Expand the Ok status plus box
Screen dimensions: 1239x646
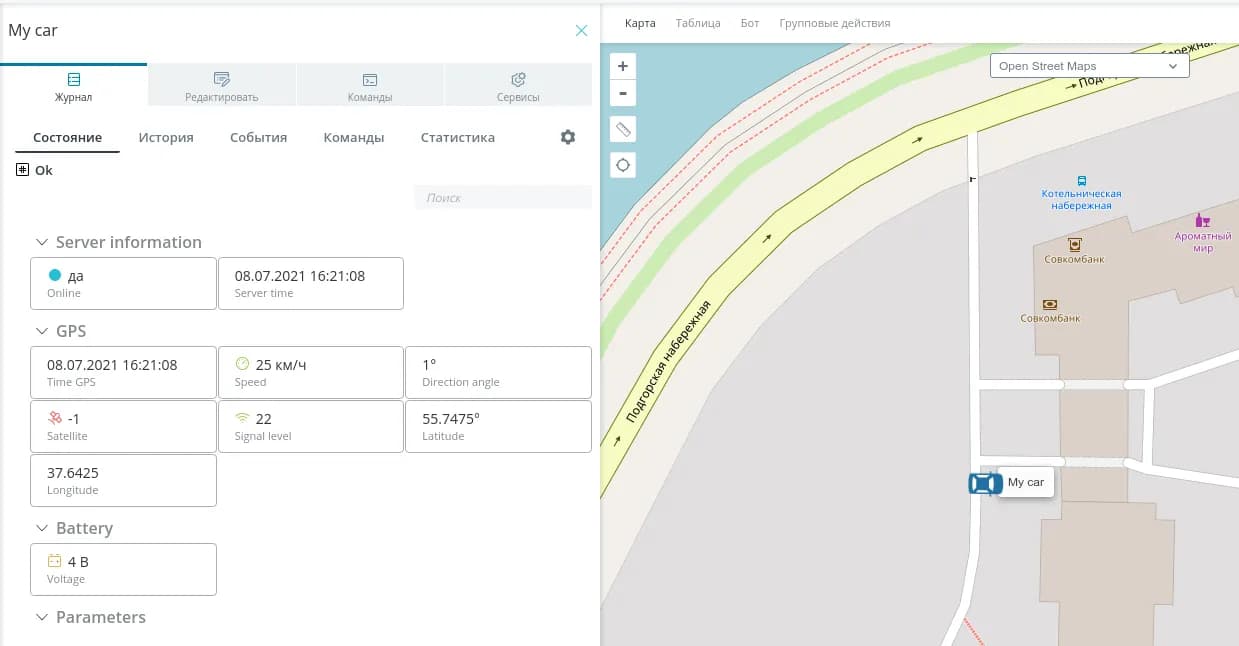pos(23,170)
